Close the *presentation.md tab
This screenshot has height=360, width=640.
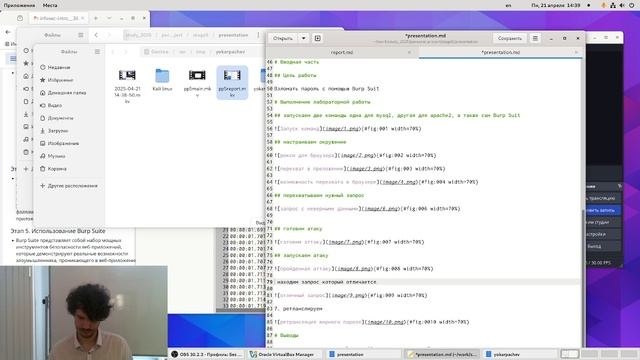576,52
